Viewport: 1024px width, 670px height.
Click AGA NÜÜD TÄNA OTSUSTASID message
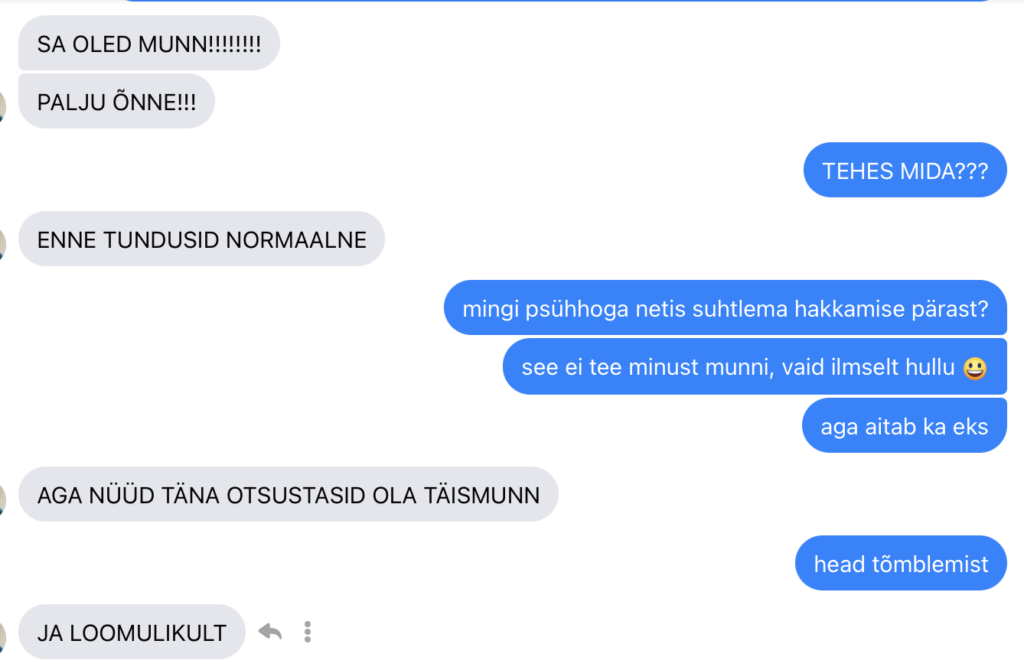tap(288, 494)
